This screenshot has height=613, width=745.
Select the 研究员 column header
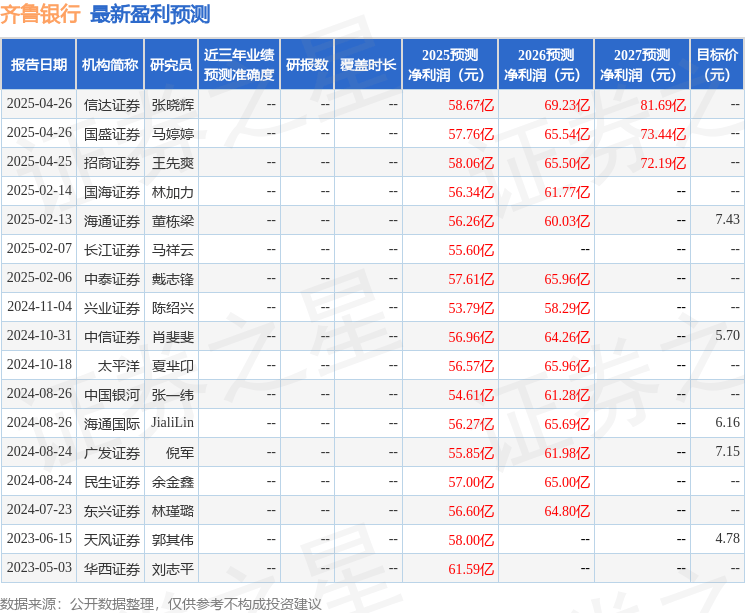(171, 64)
